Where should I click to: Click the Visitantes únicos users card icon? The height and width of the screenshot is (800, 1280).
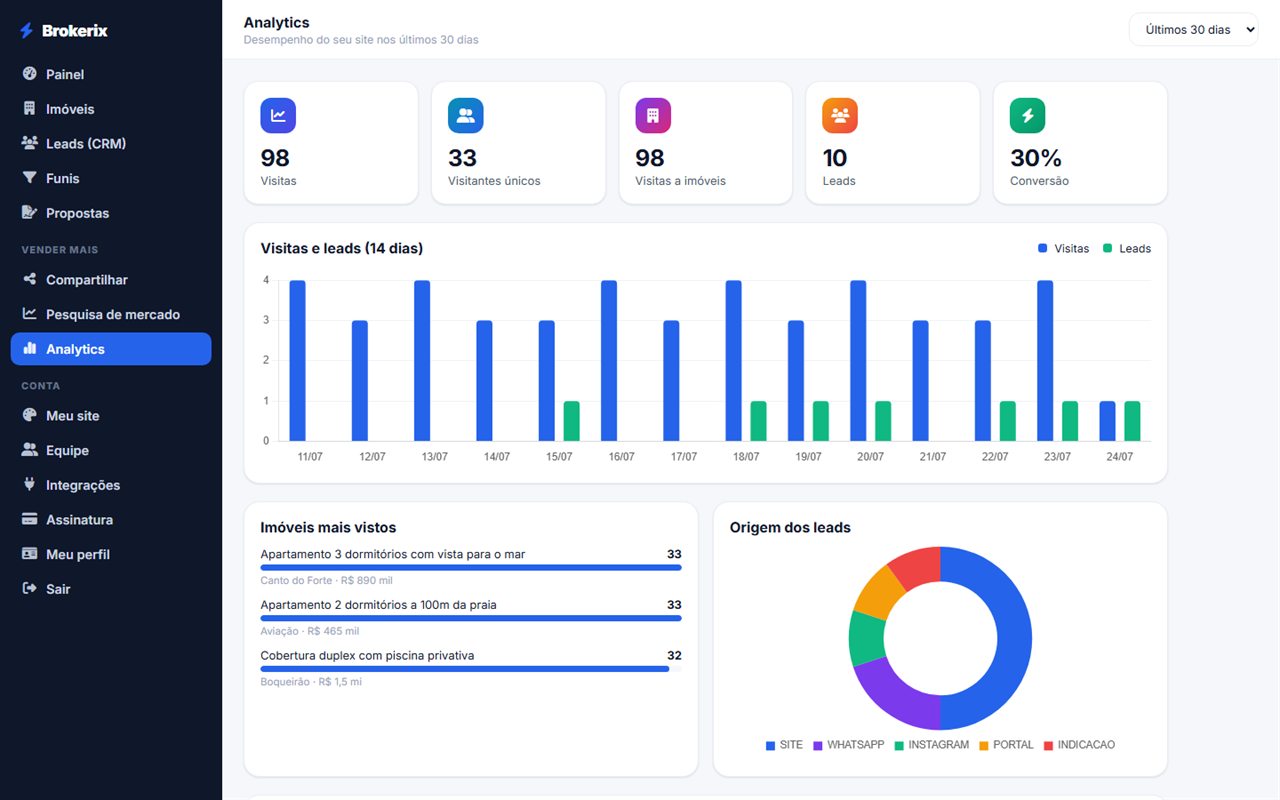pos(465,116)
